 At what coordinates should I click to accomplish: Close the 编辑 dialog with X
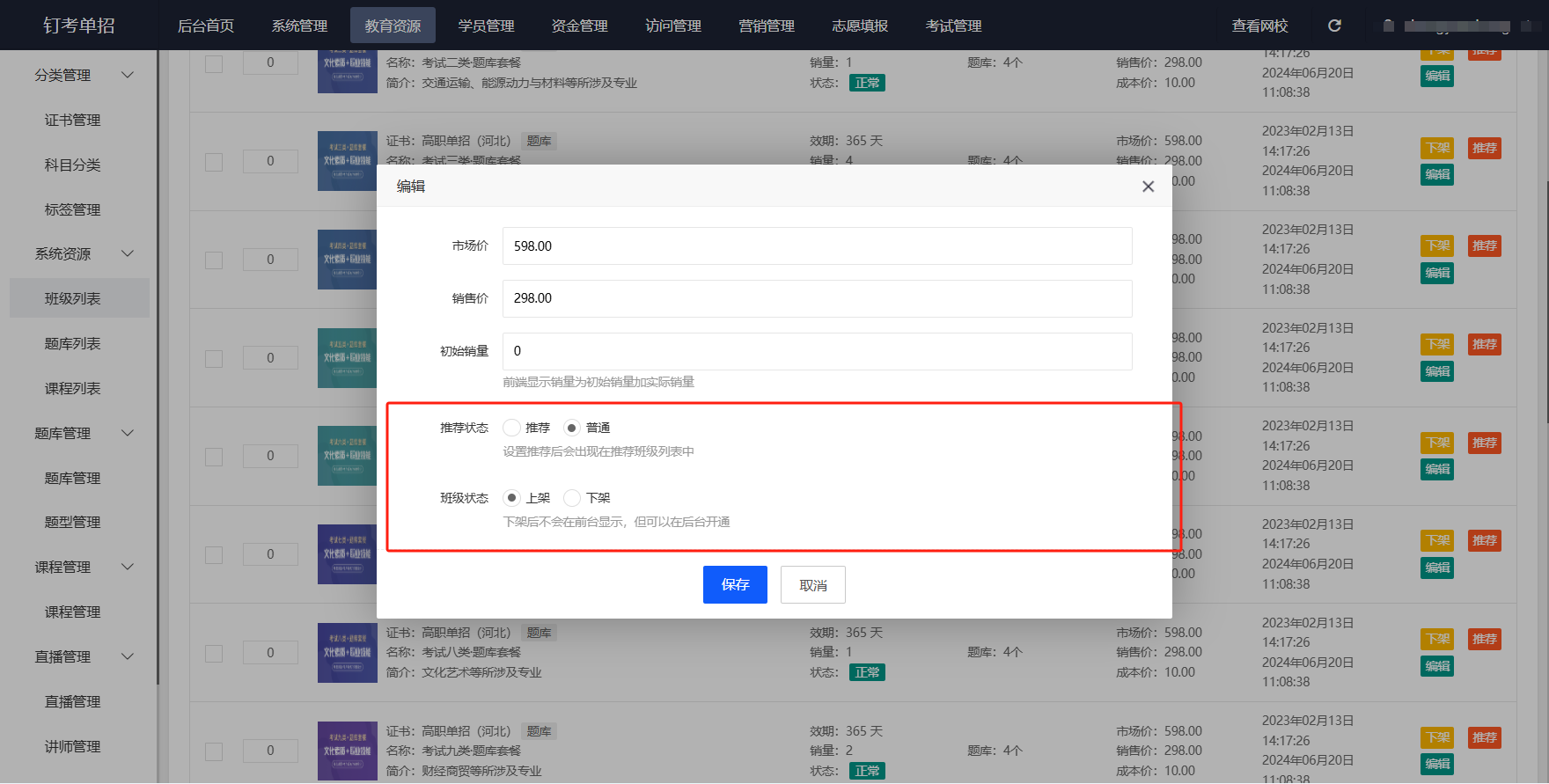pyautogui.click(x=1148, y=187)
